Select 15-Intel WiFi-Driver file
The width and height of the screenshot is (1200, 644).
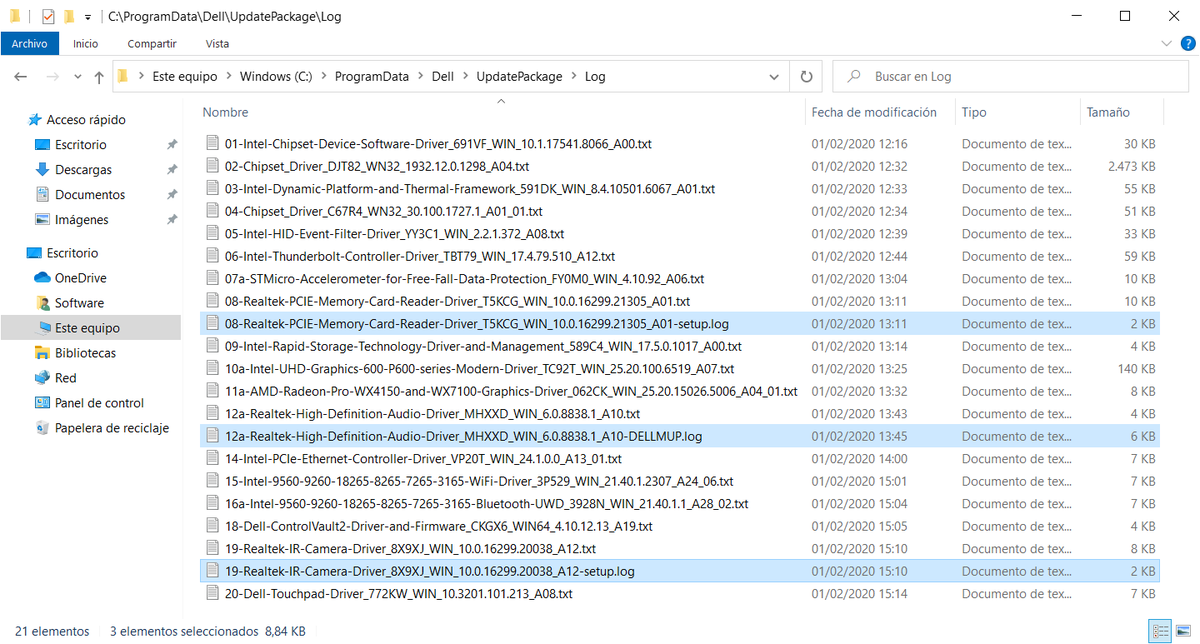point(680,481)
